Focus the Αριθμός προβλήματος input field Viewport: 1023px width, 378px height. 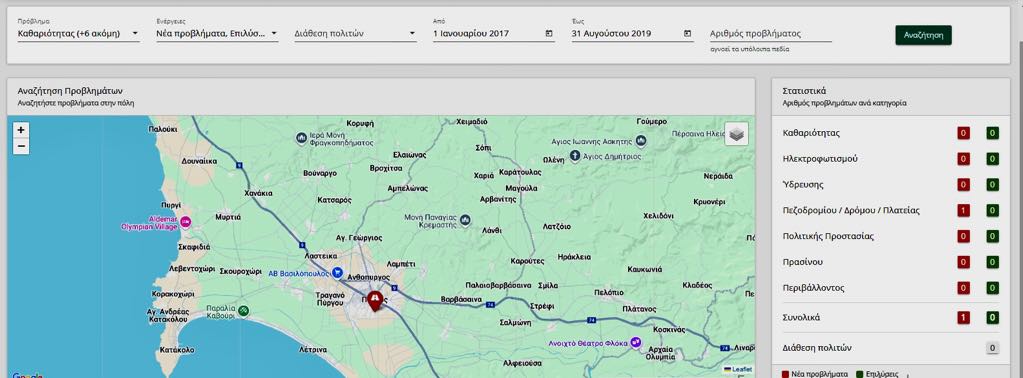pyautogui.click(x=771, y=33)
